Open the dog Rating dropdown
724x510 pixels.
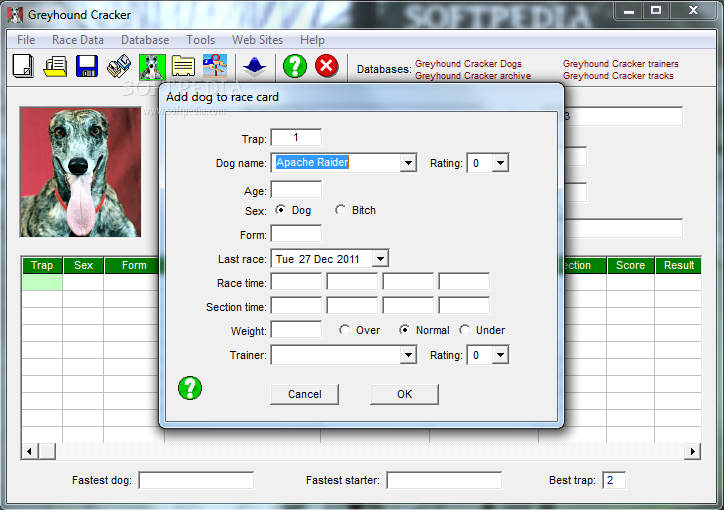click(500, 163)
